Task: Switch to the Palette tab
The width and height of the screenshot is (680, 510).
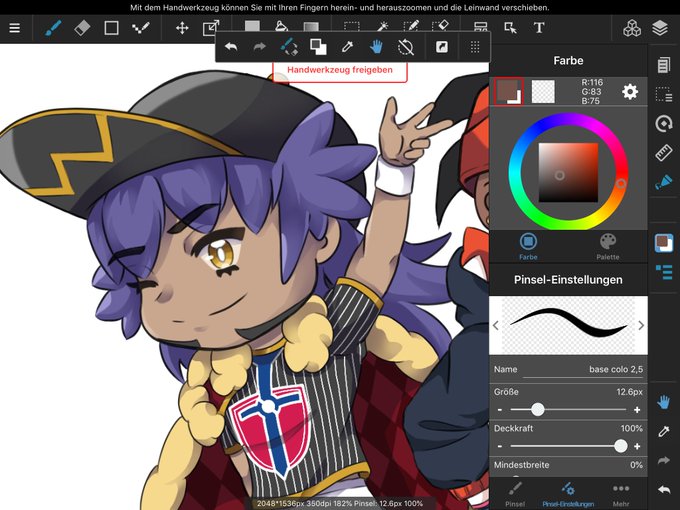Action: (608, 246)
